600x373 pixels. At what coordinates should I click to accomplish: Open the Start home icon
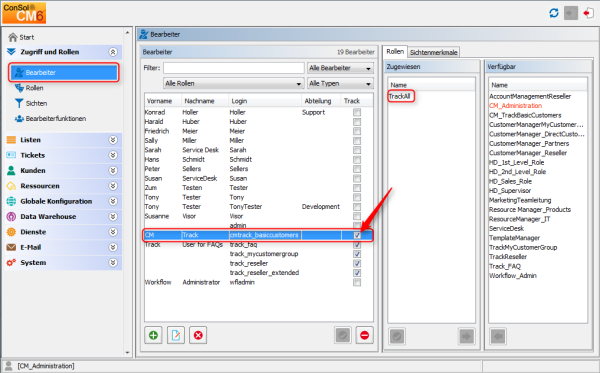tap(13, 37)
